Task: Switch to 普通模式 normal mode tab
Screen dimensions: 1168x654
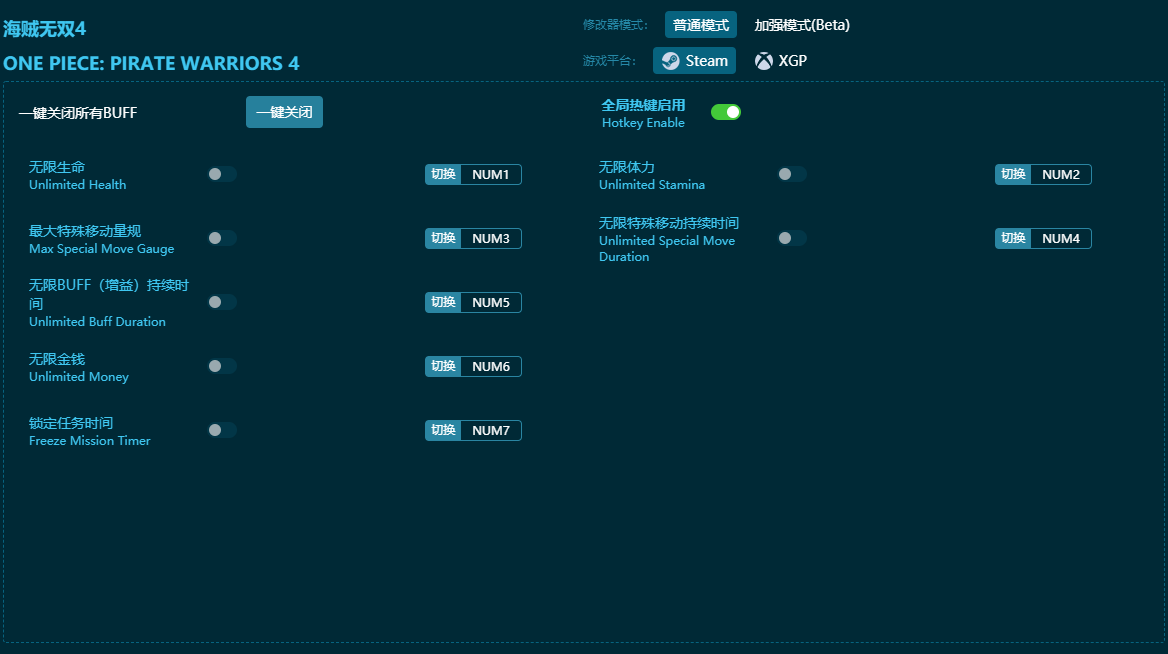Action: 700,25
